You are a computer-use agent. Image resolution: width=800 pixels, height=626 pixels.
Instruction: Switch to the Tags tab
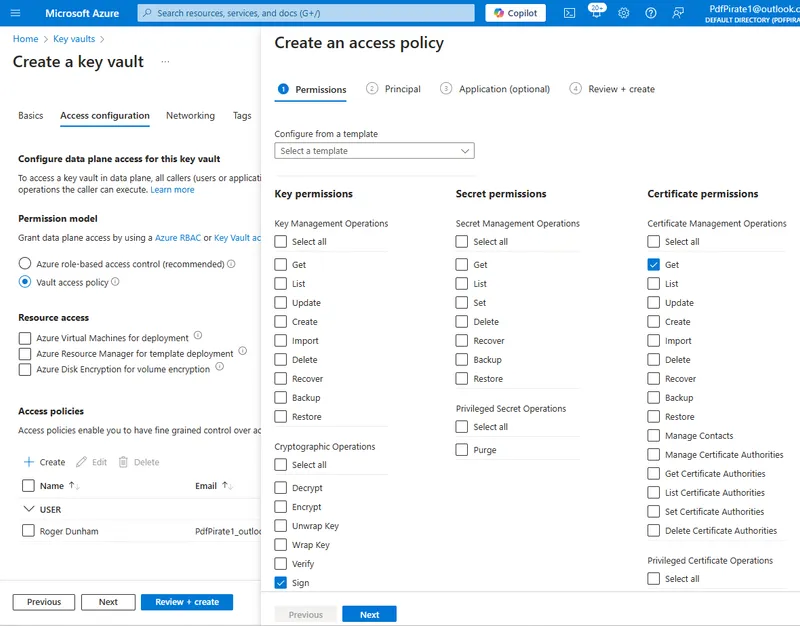coord(242,116)
